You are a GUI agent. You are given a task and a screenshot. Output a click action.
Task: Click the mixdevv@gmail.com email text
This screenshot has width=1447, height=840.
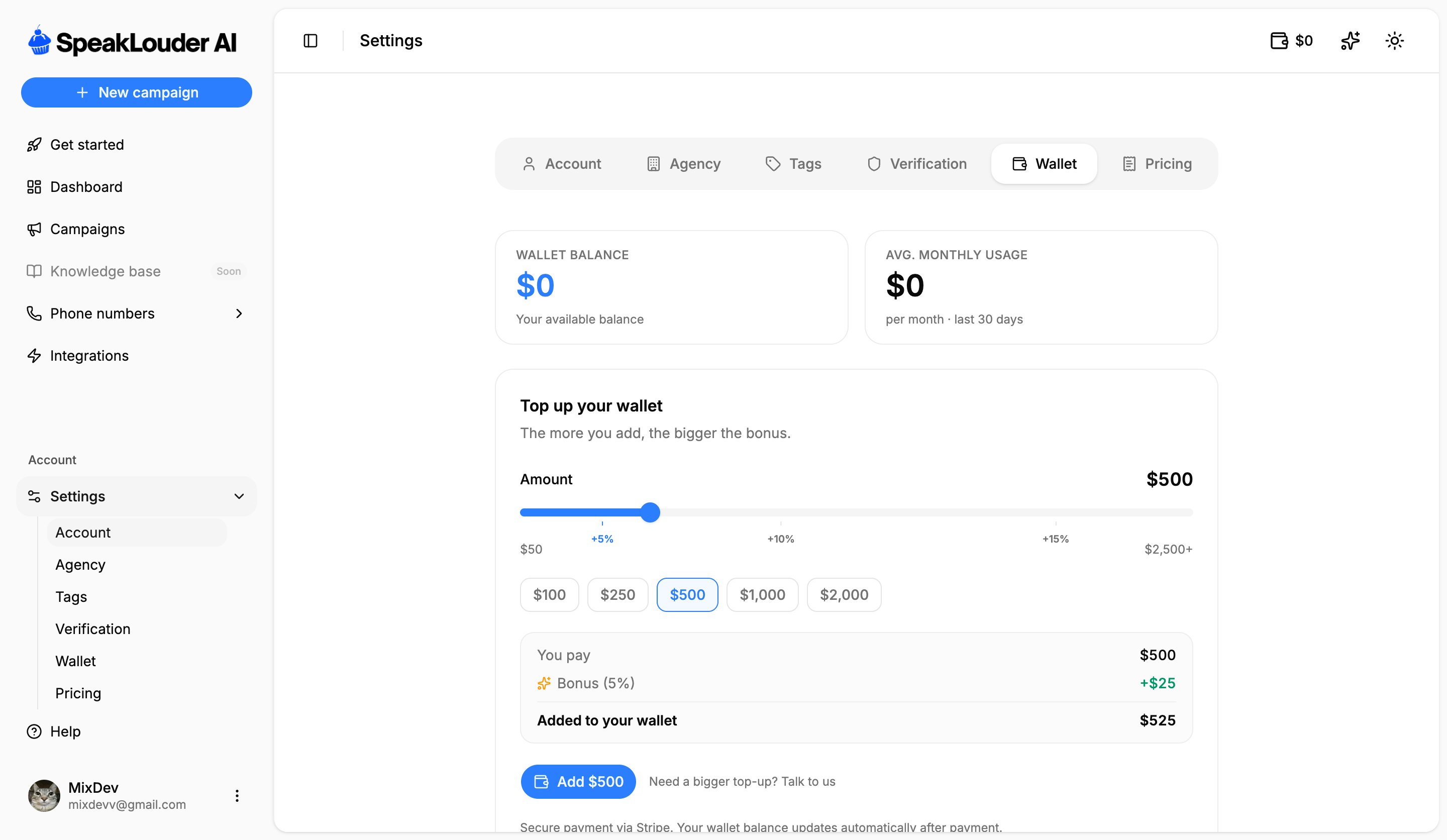(x=127, y=804)
